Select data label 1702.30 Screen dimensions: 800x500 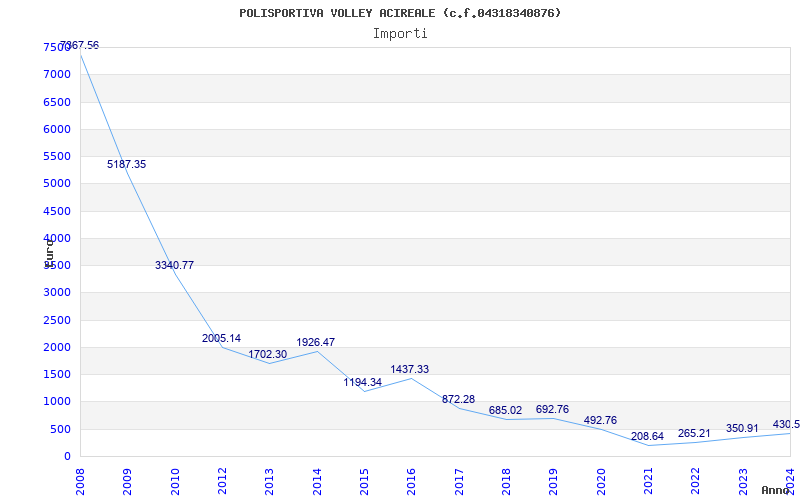pyautogui.click(x=268, y=354)
